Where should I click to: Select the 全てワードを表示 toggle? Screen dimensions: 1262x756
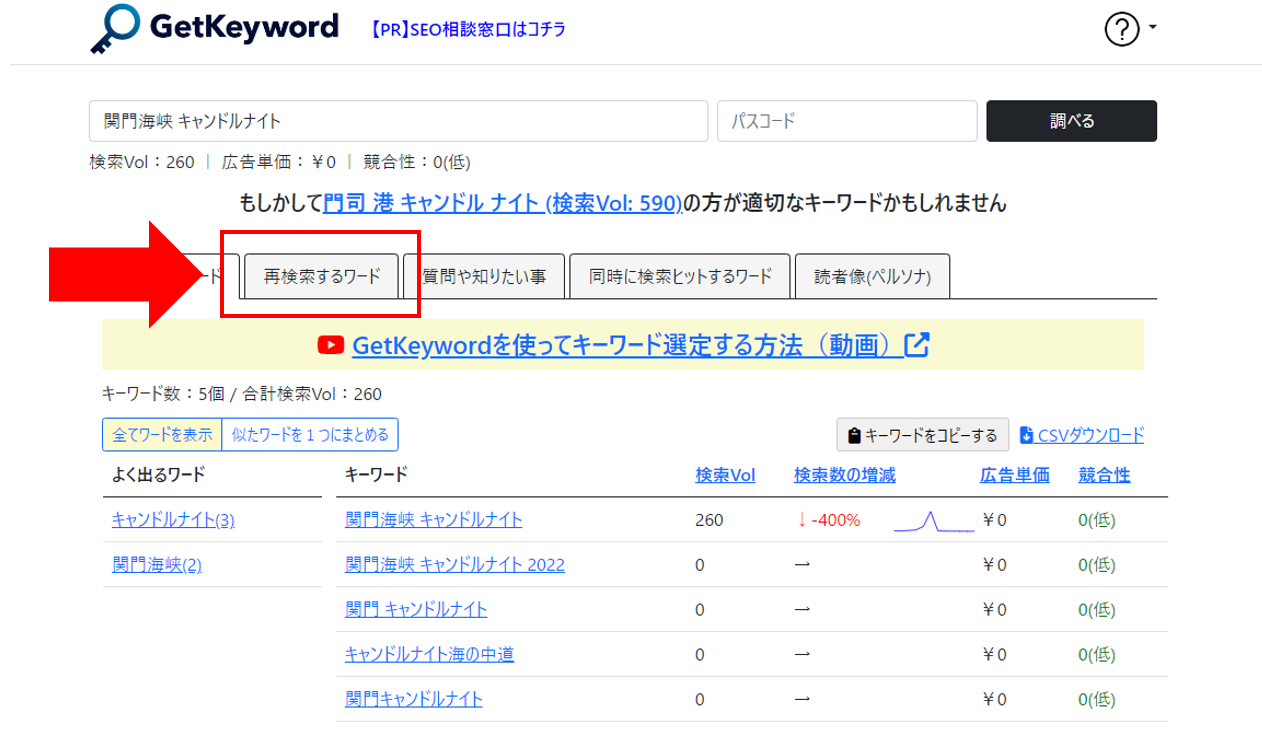point(162,435)
